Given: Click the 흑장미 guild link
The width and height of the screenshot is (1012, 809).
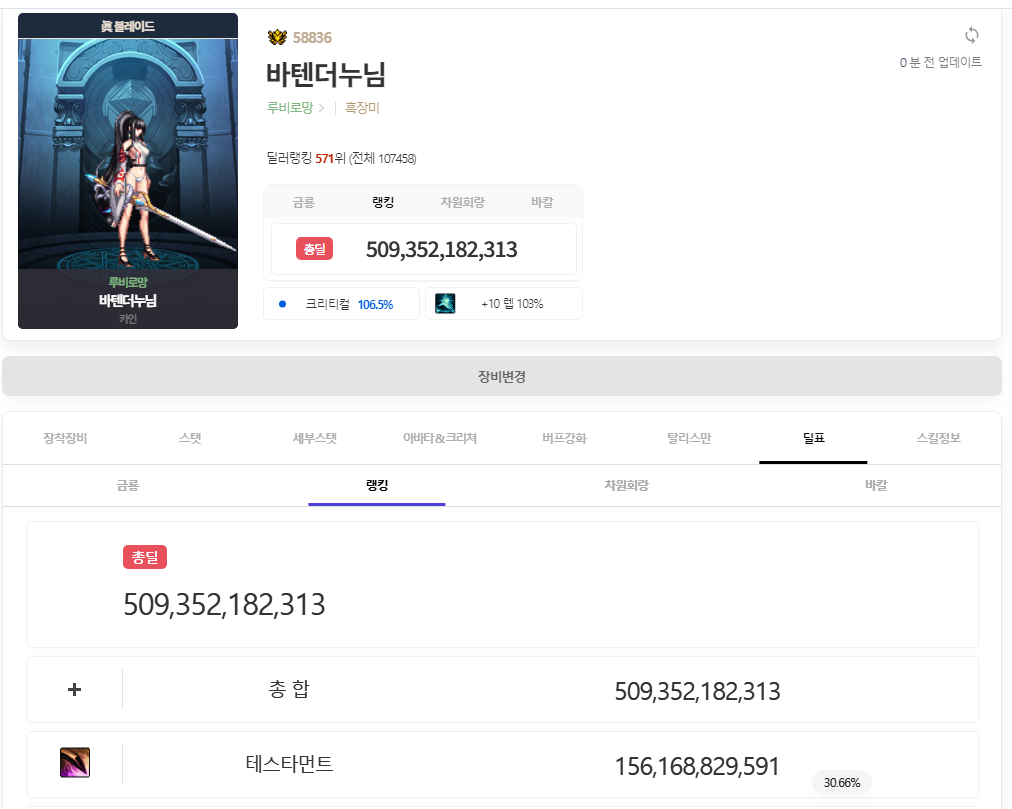Looking at the screenshot, I should click(362, 108).
